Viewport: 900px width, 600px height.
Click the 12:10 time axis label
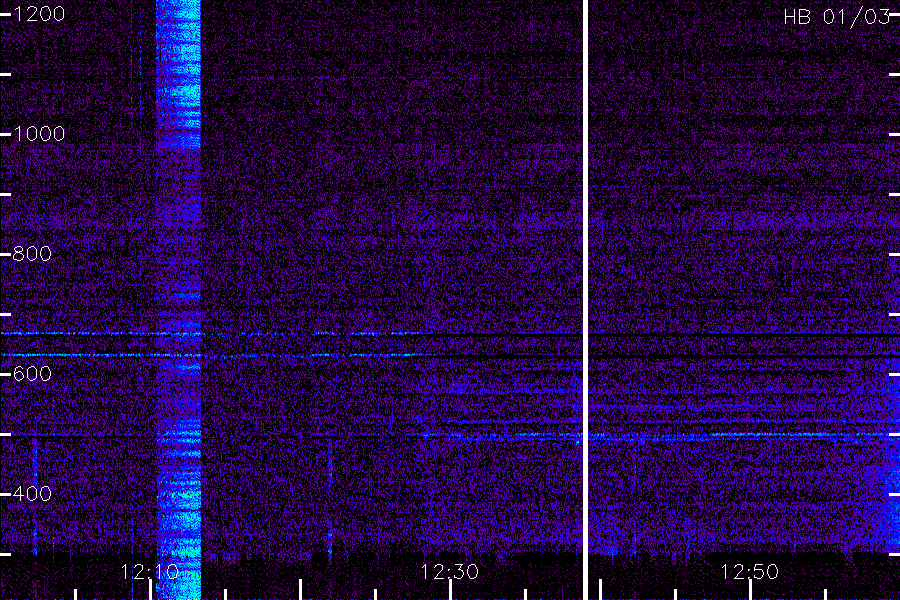click(150, 572)
